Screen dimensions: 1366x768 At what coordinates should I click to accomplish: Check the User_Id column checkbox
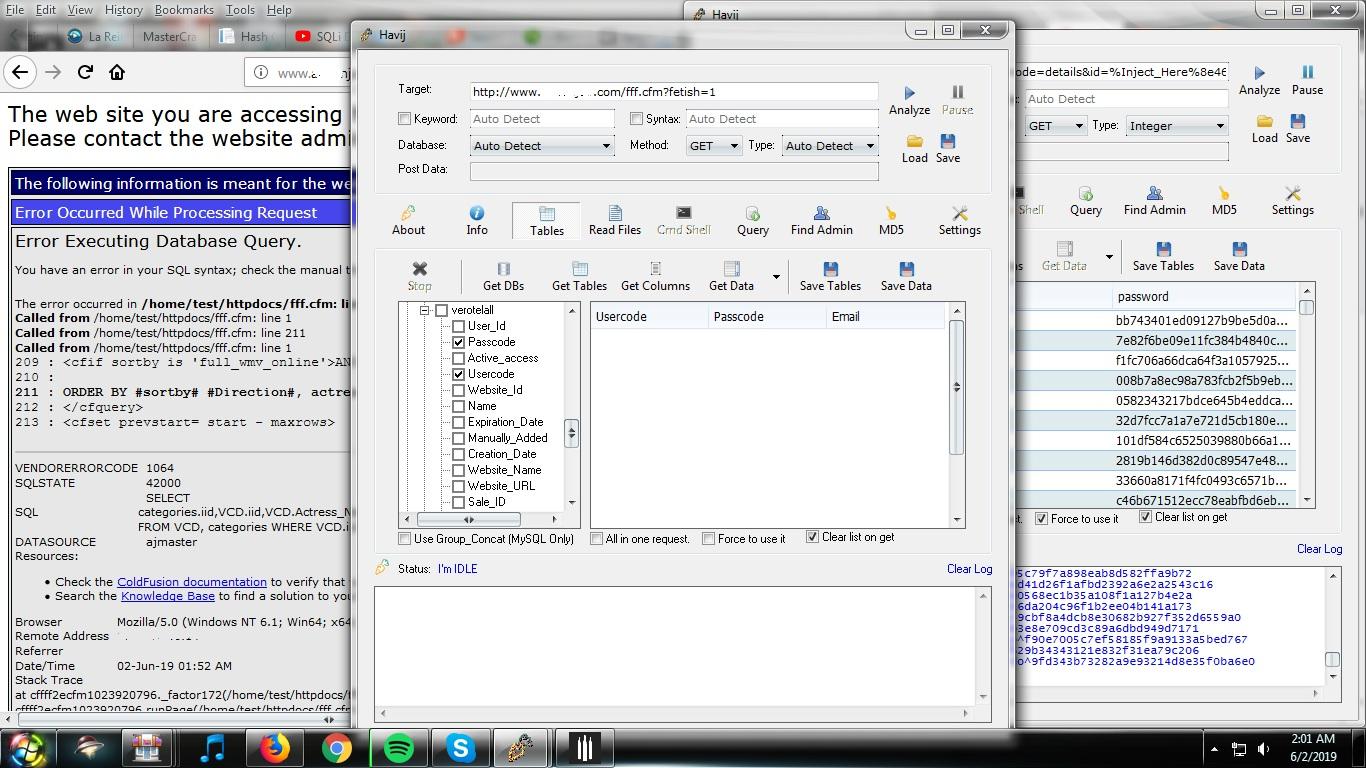pos(459,326)
